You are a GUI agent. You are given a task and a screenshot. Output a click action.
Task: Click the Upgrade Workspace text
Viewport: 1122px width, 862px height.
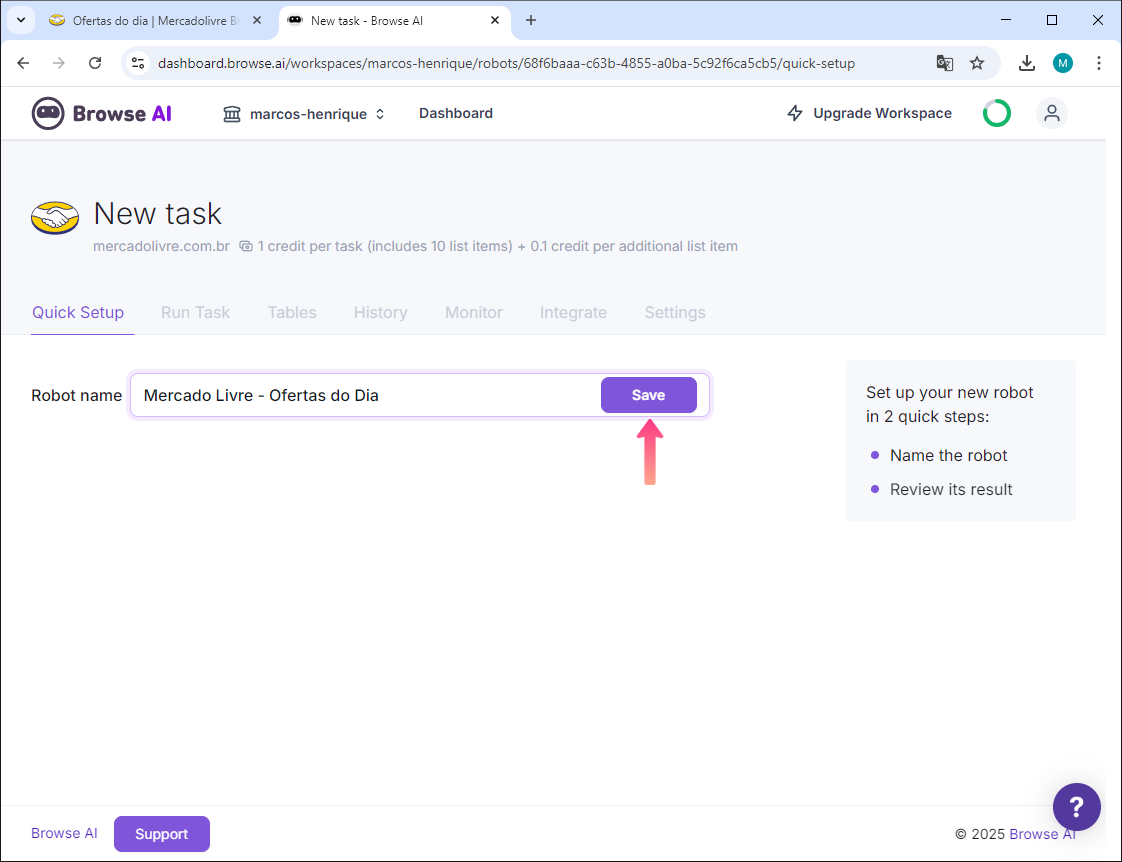coord(882,113)
